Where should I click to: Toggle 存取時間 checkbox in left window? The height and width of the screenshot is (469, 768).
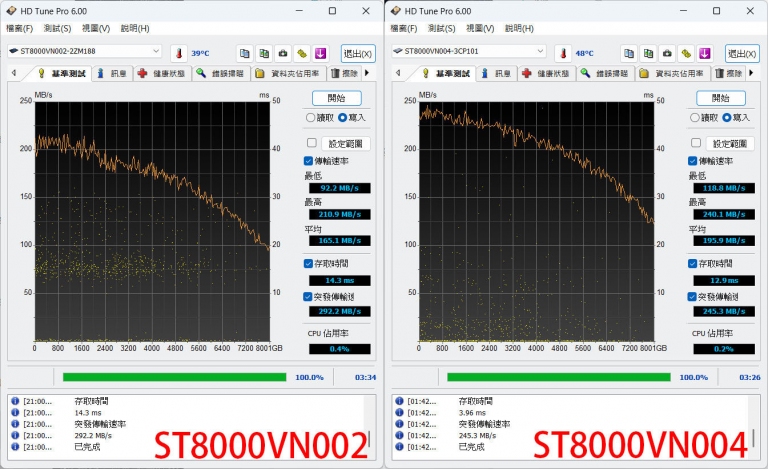pyautogui.click(x=308, y=263)
